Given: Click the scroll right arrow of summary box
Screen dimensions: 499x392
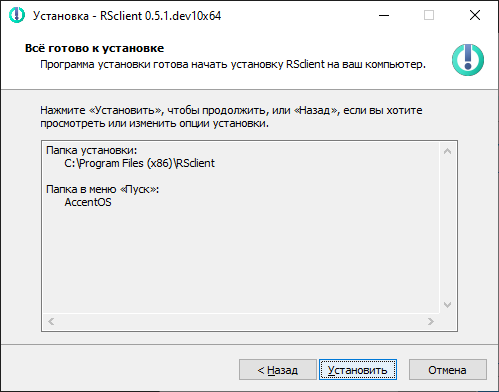Looking at the screenshot, I should click(431, 321).
